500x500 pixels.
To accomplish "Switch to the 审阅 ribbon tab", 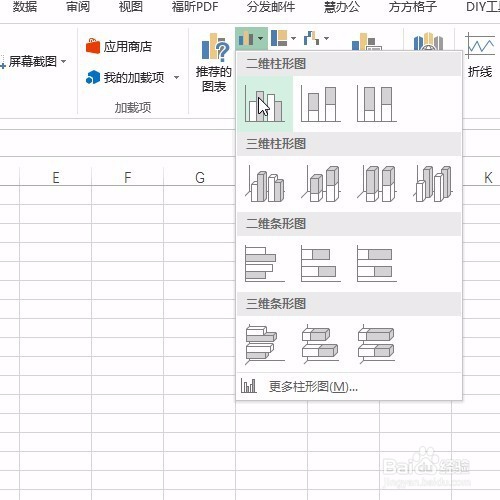I will 78,7.
